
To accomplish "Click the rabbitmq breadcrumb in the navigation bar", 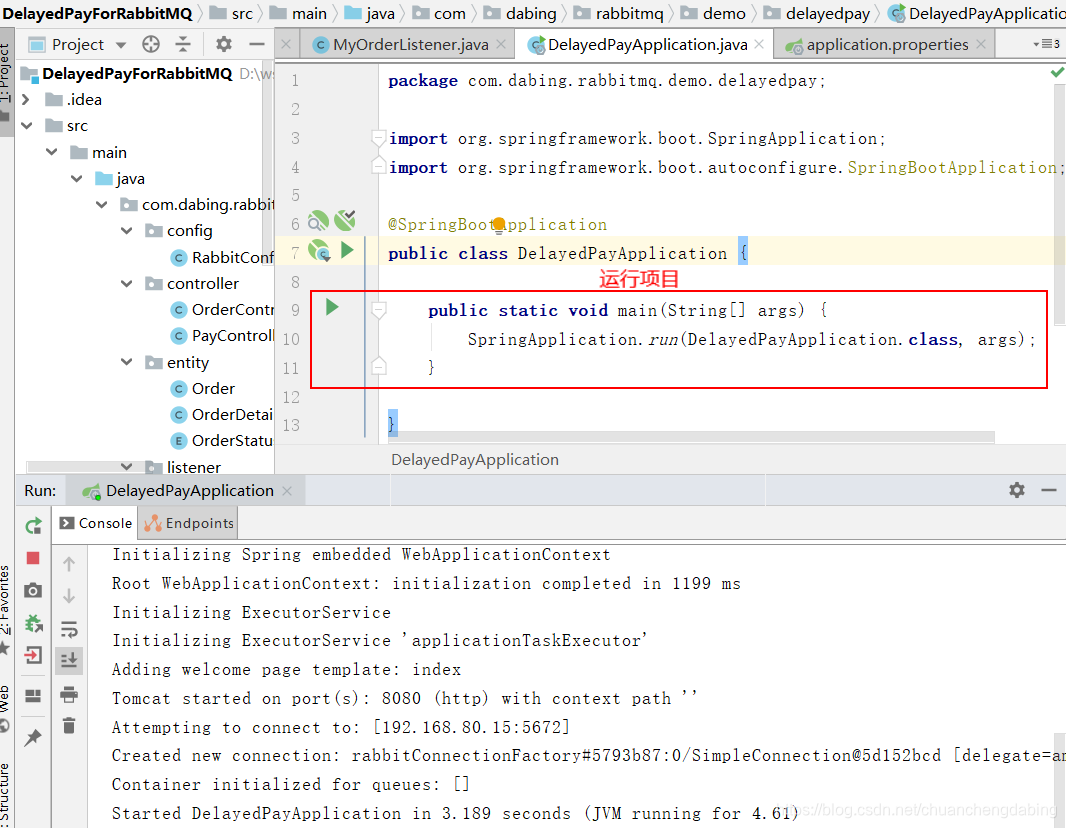I will [x=619, y=14].
